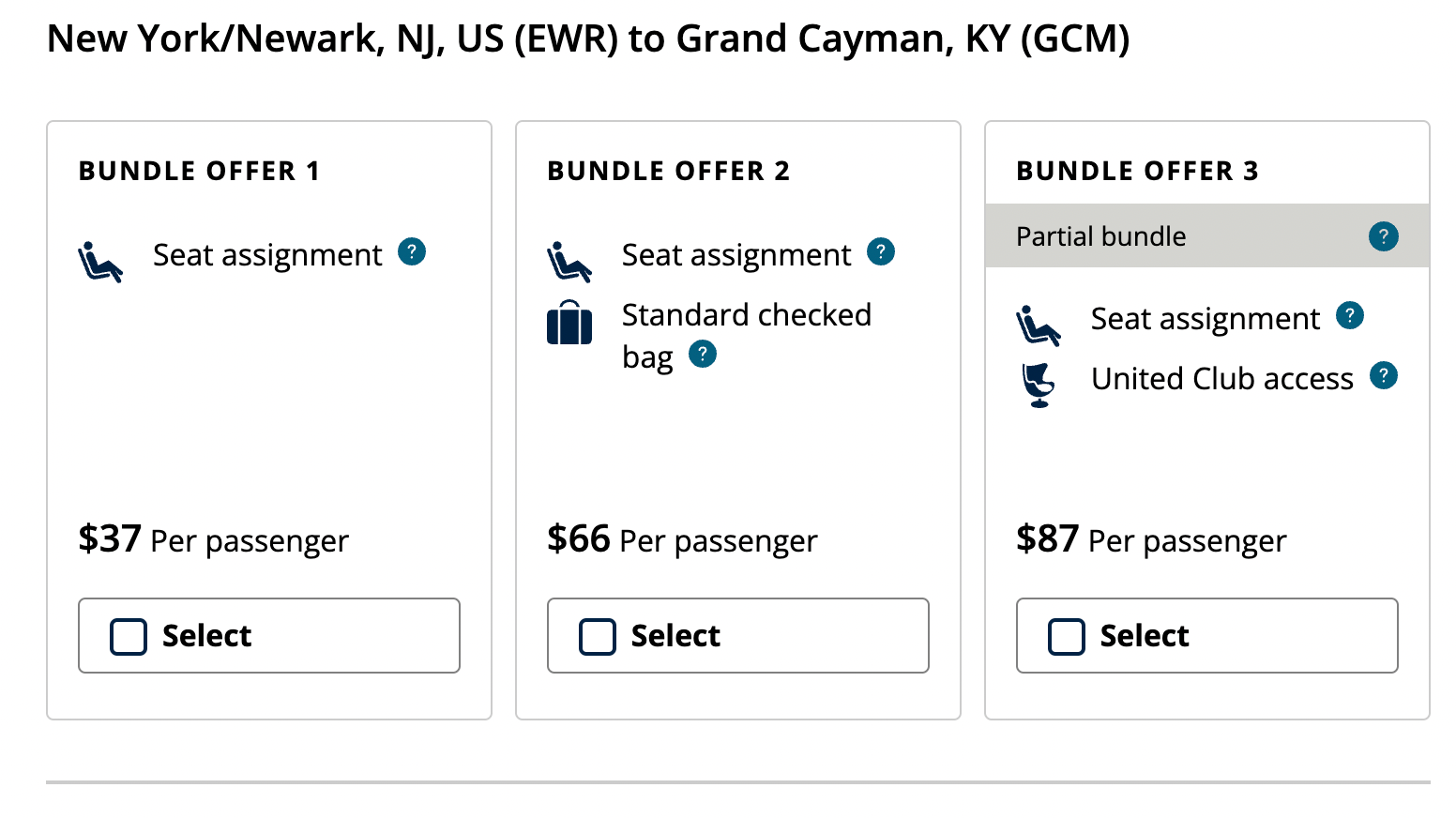This screenshot has height=818, width=1456.
Task: Click the Bundle Offer 2 heading
Action: click(x=668, y=171)
